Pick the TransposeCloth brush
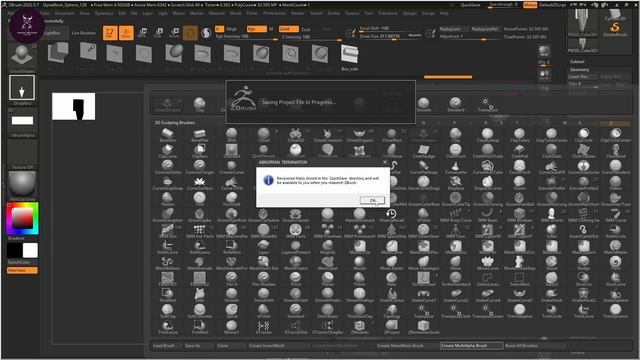 click(456, 311)
